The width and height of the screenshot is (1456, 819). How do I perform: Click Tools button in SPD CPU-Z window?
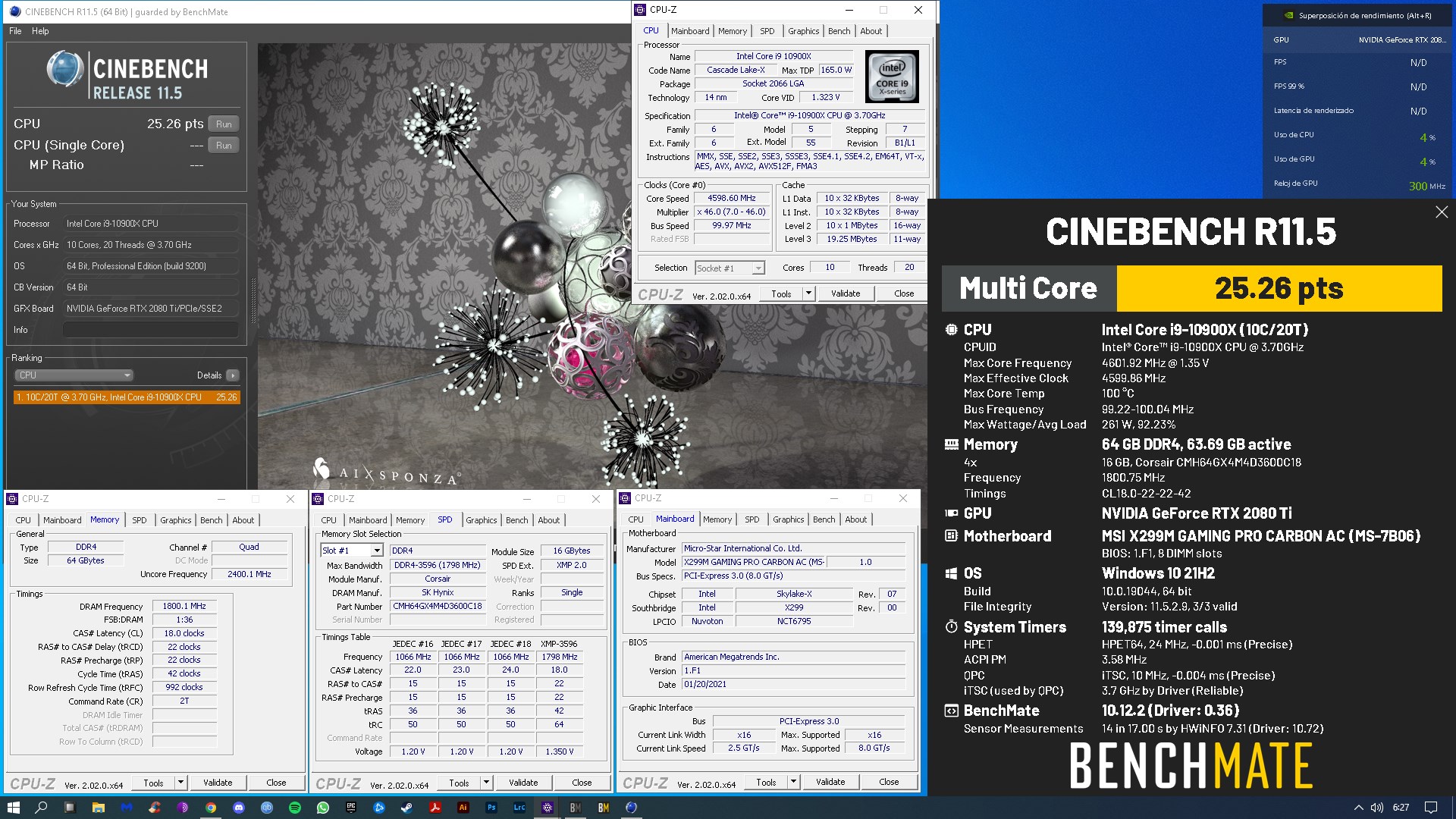click(x=459, y=783)
